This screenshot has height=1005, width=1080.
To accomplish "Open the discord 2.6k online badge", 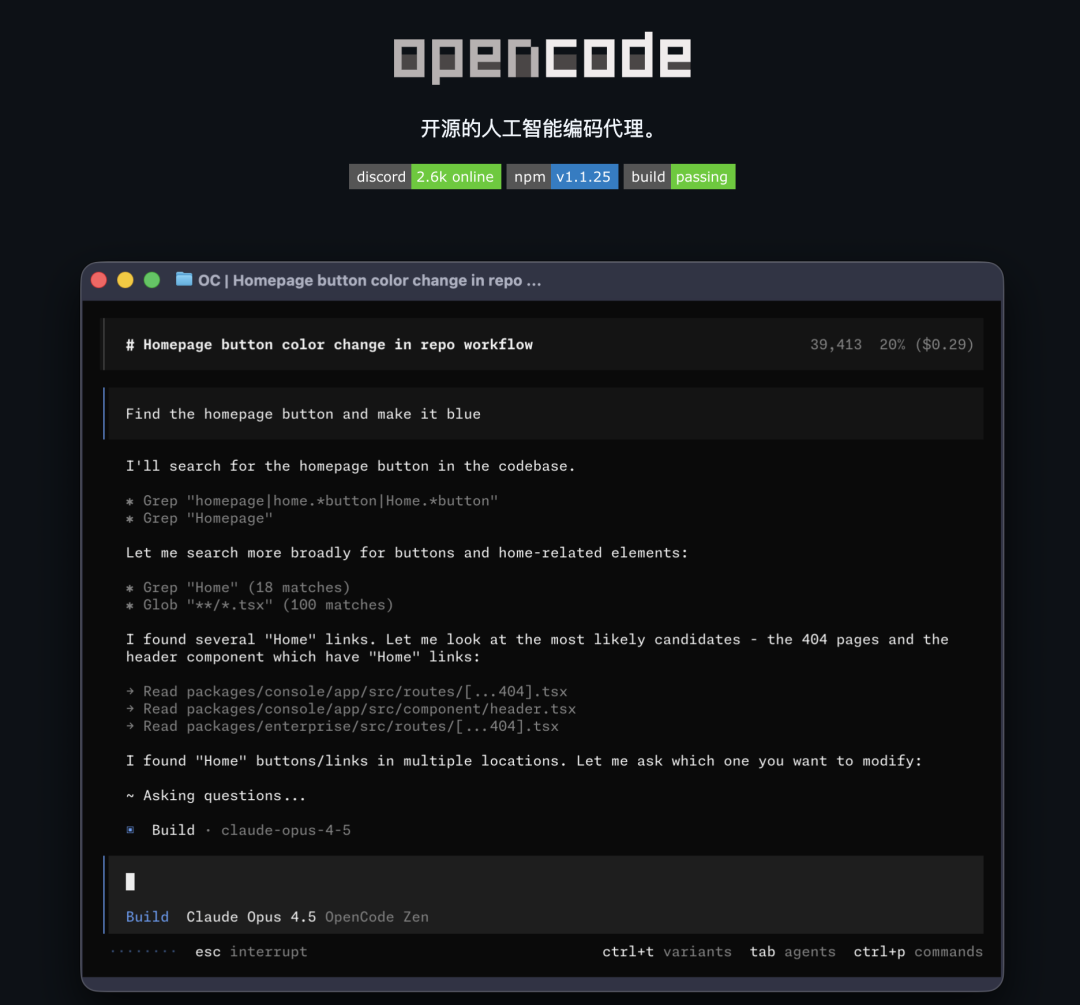I will (x=425, y=176).
